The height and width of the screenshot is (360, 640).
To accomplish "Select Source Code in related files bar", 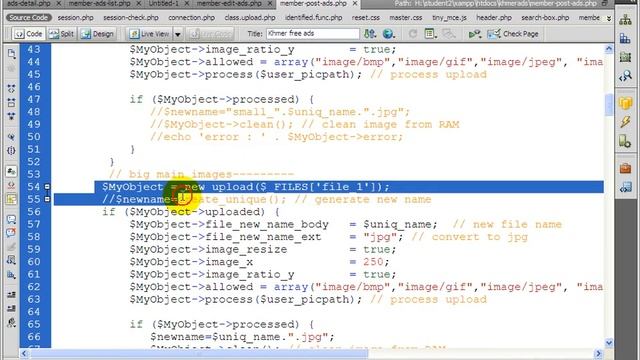I will [x=28, y=18].
